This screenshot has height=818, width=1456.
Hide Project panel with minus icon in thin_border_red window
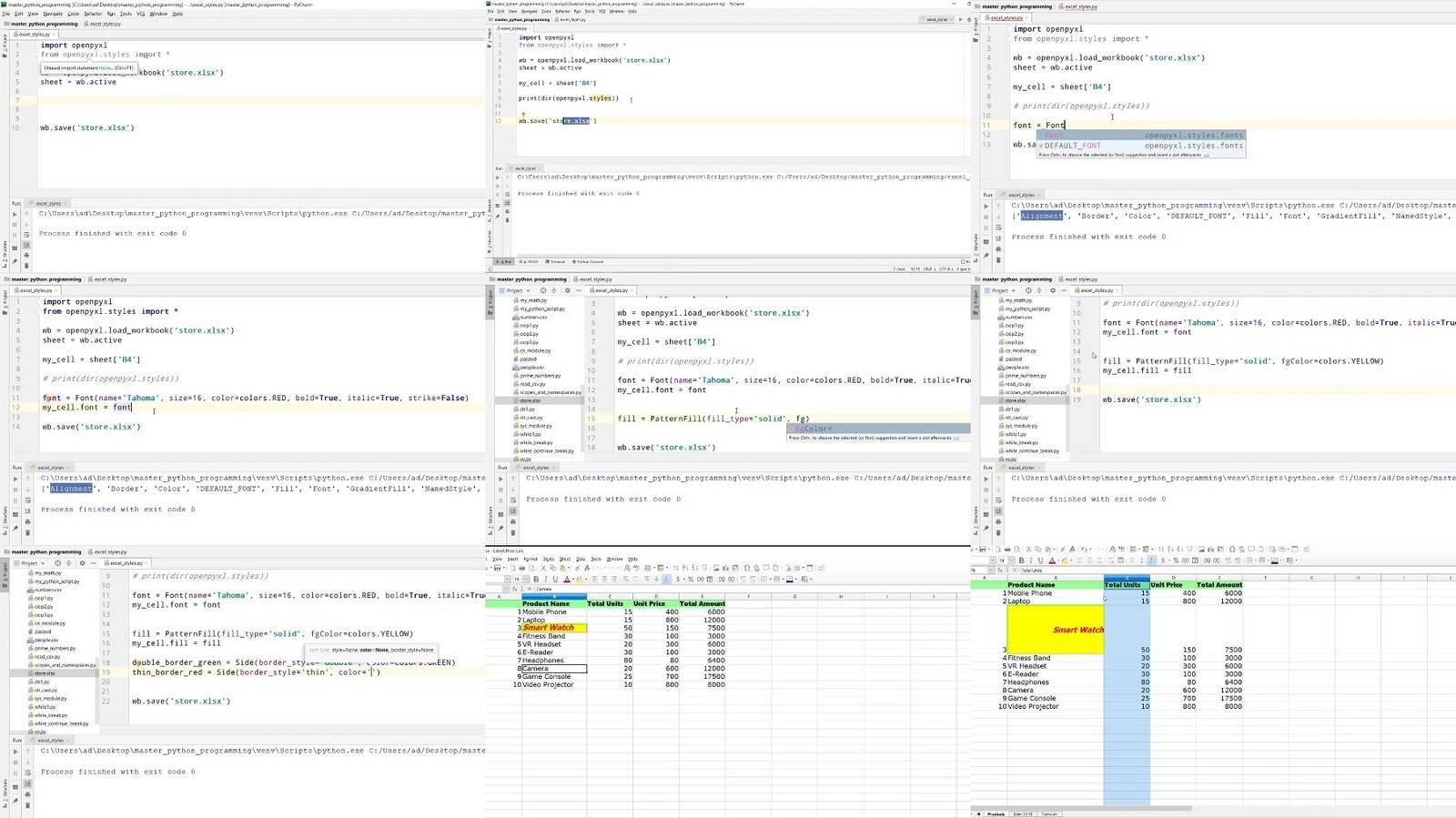pos(93,563)
